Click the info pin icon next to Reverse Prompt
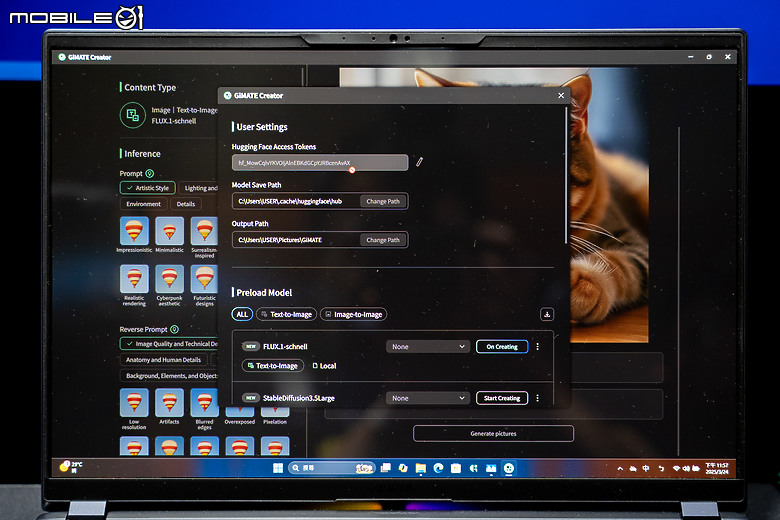 tap(174, 329)
